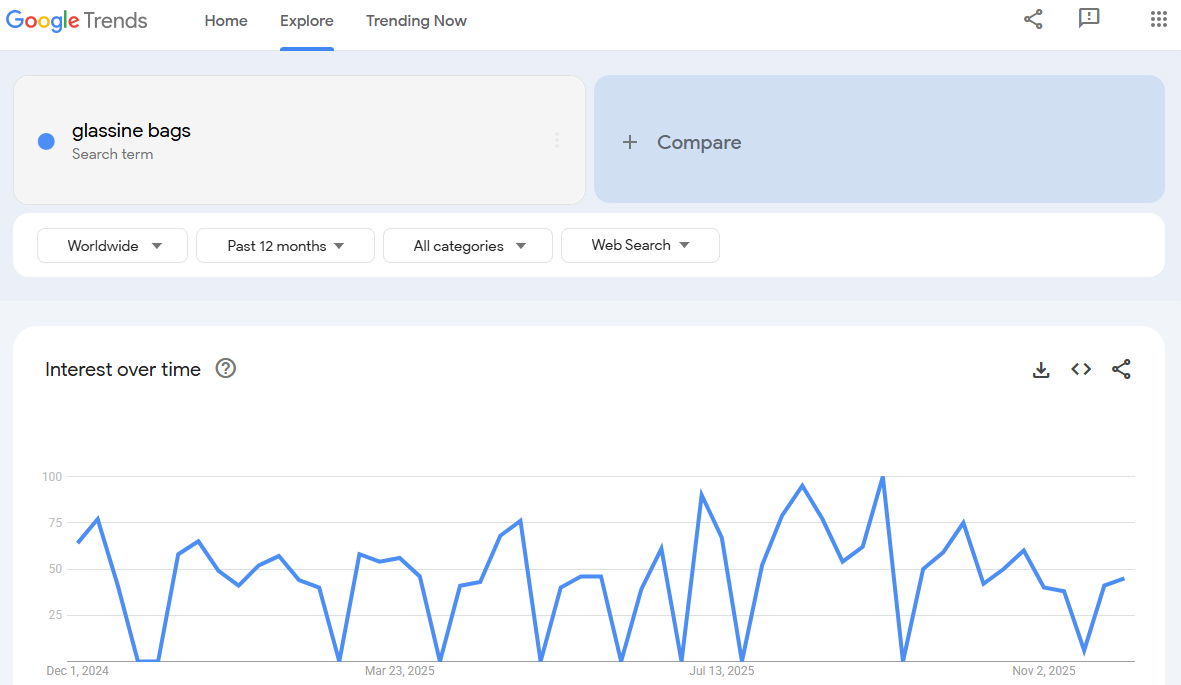The image size is (1181, 685).
Task: Click the plus icon in Compare box
Action: pyautogui.click(x=630, y=142)
